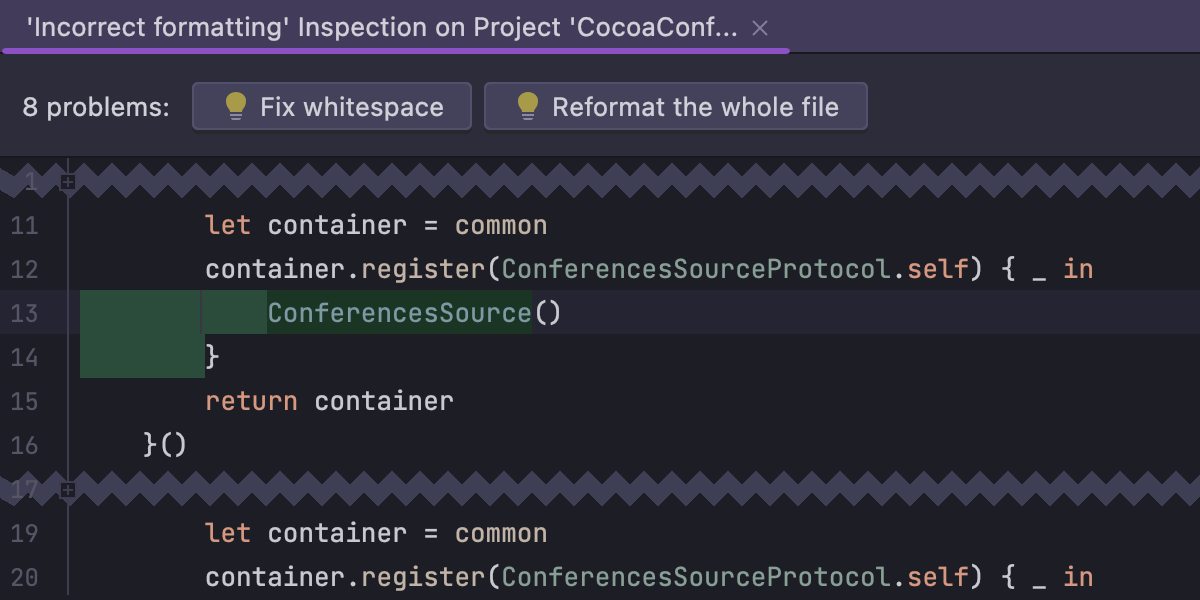Viewport: 1200px width, 600px height.
Task: Click the 8 problems label
Action: click(95, 106)
